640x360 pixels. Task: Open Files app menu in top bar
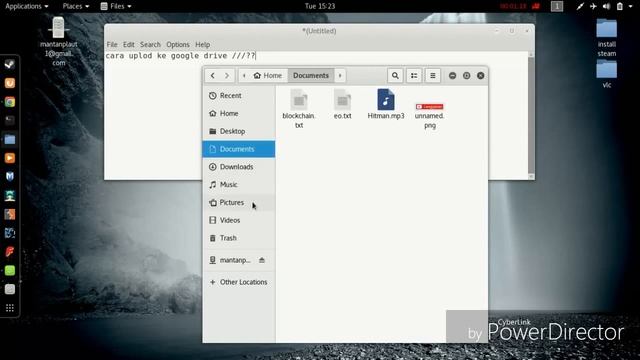[x=116, y=6]
